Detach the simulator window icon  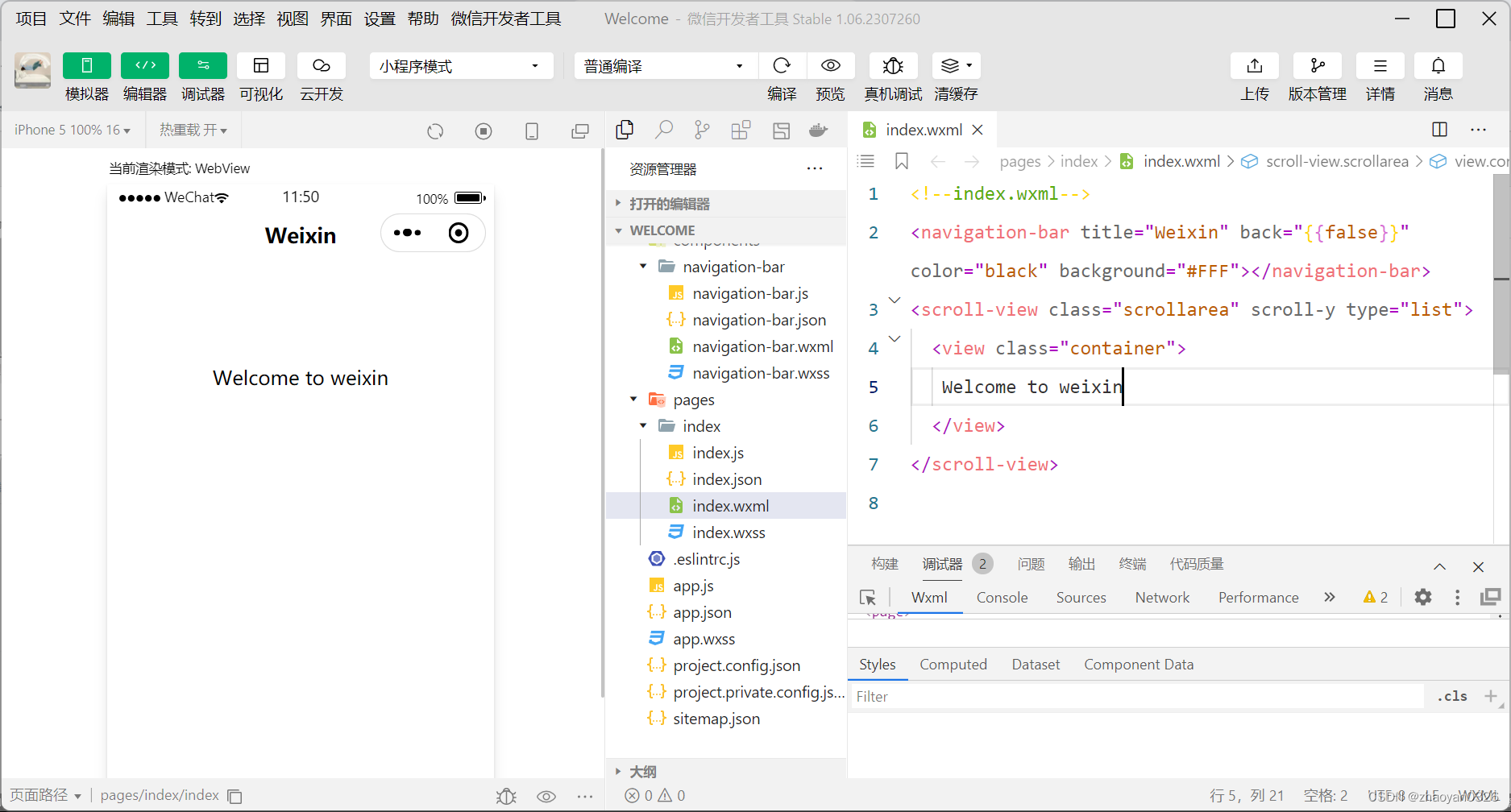[580, 131]
